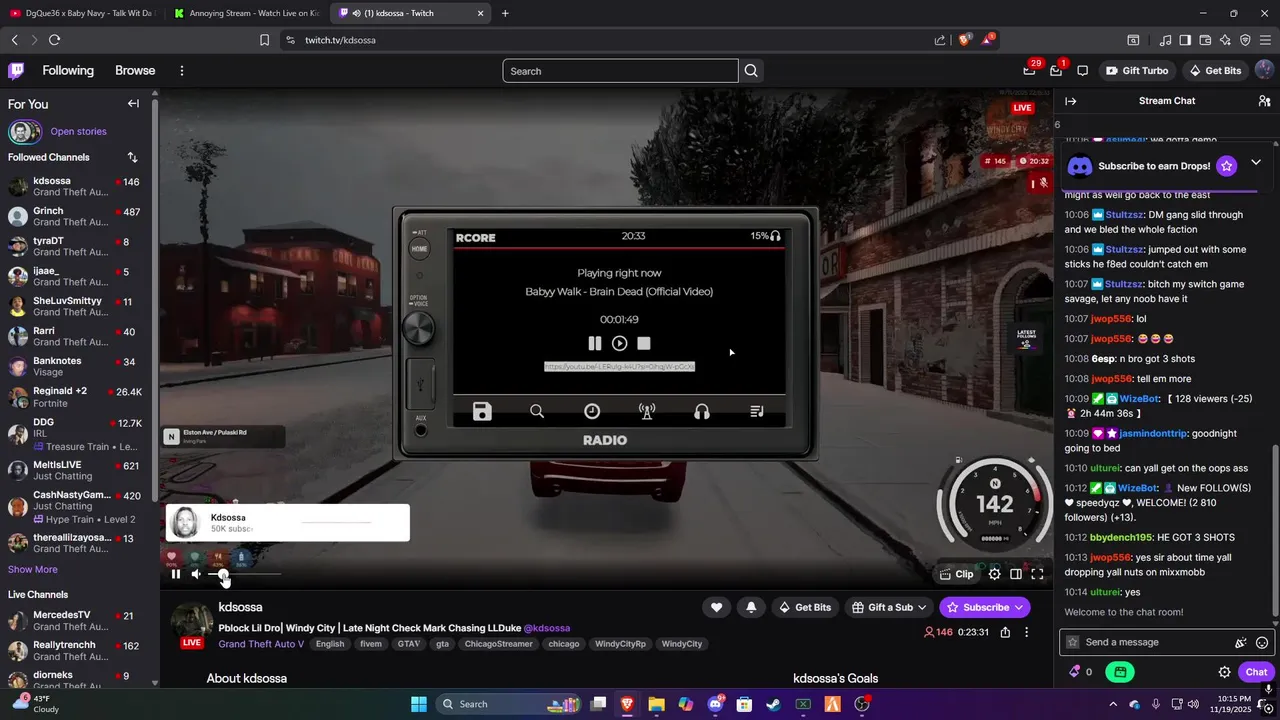Expand followed channels with Show More
This screenshot has width=1280, height=720.
[x=33, y=569]
